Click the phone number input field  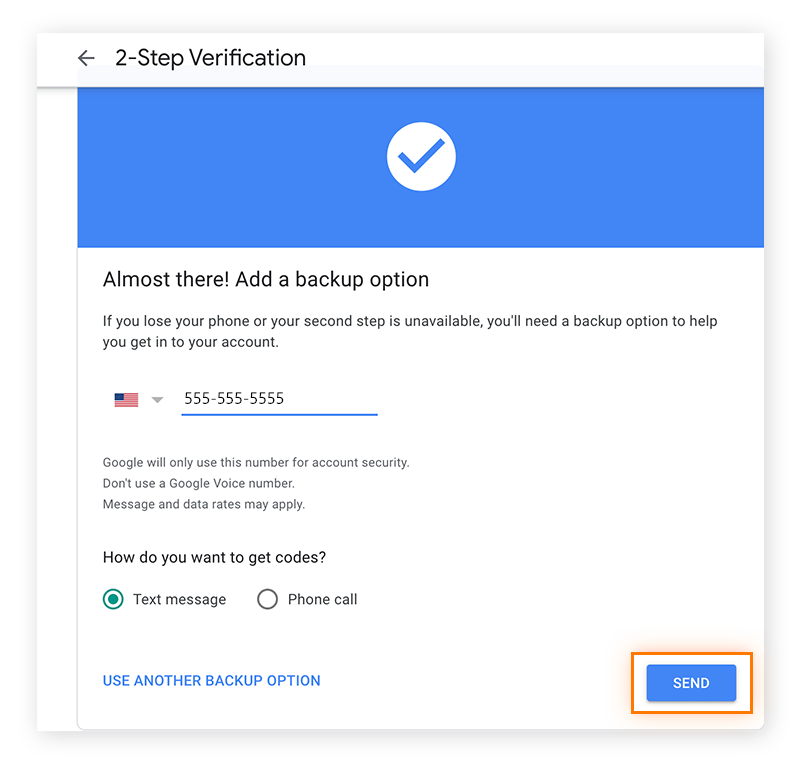279,398
